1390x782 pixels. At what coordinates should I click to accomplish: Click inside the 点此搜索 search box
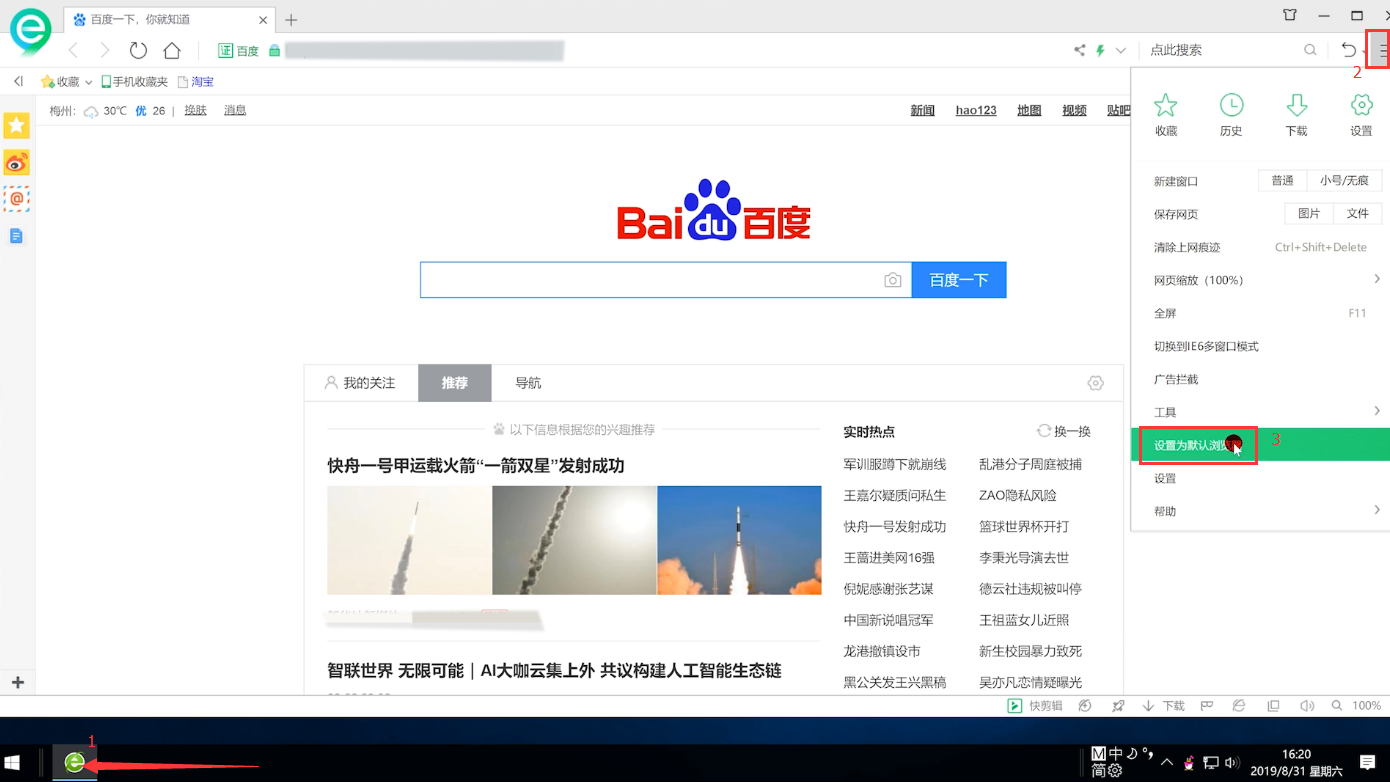(1220, 50)
